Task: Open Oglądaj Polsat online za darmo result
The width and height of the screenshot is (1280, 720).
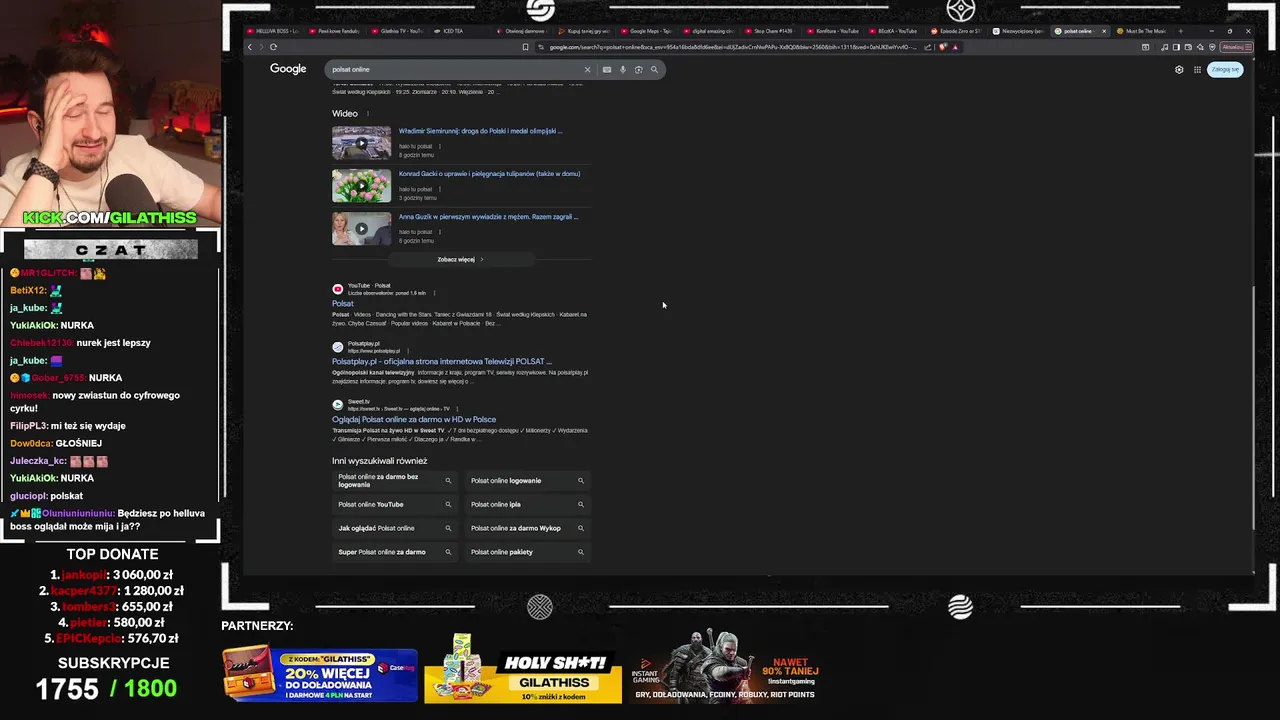Action: [x=414, y=420]
